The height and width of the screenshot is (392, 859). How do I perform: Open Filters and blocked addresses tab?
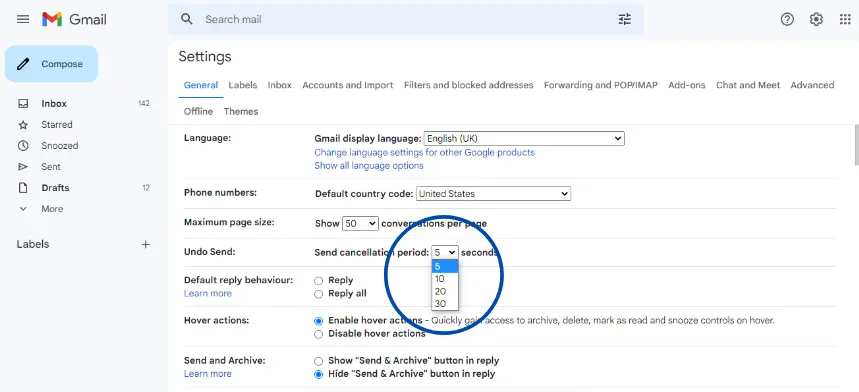(x=468, y=85)
